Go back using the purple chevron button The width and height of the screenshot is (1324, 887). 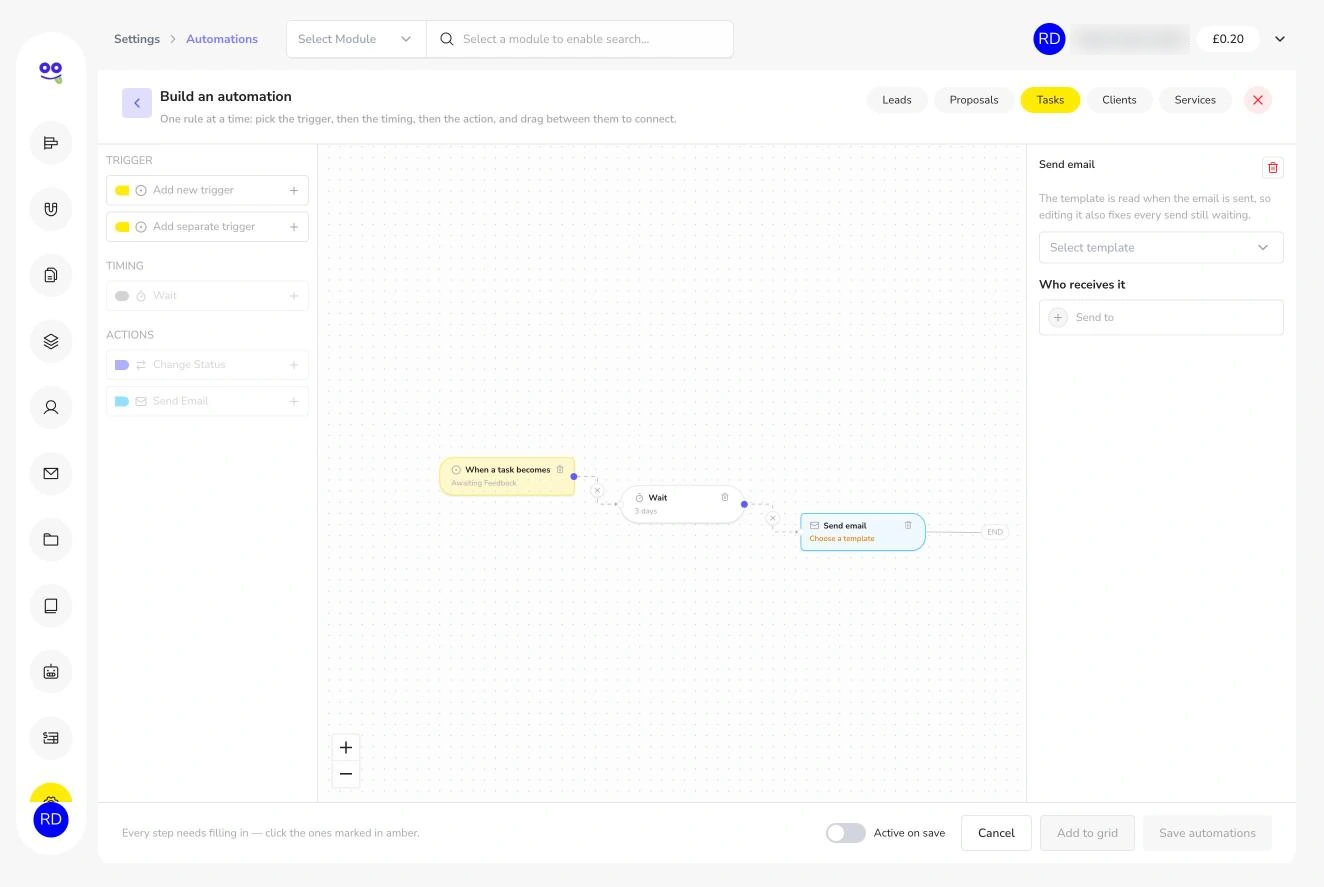[137, 103]
